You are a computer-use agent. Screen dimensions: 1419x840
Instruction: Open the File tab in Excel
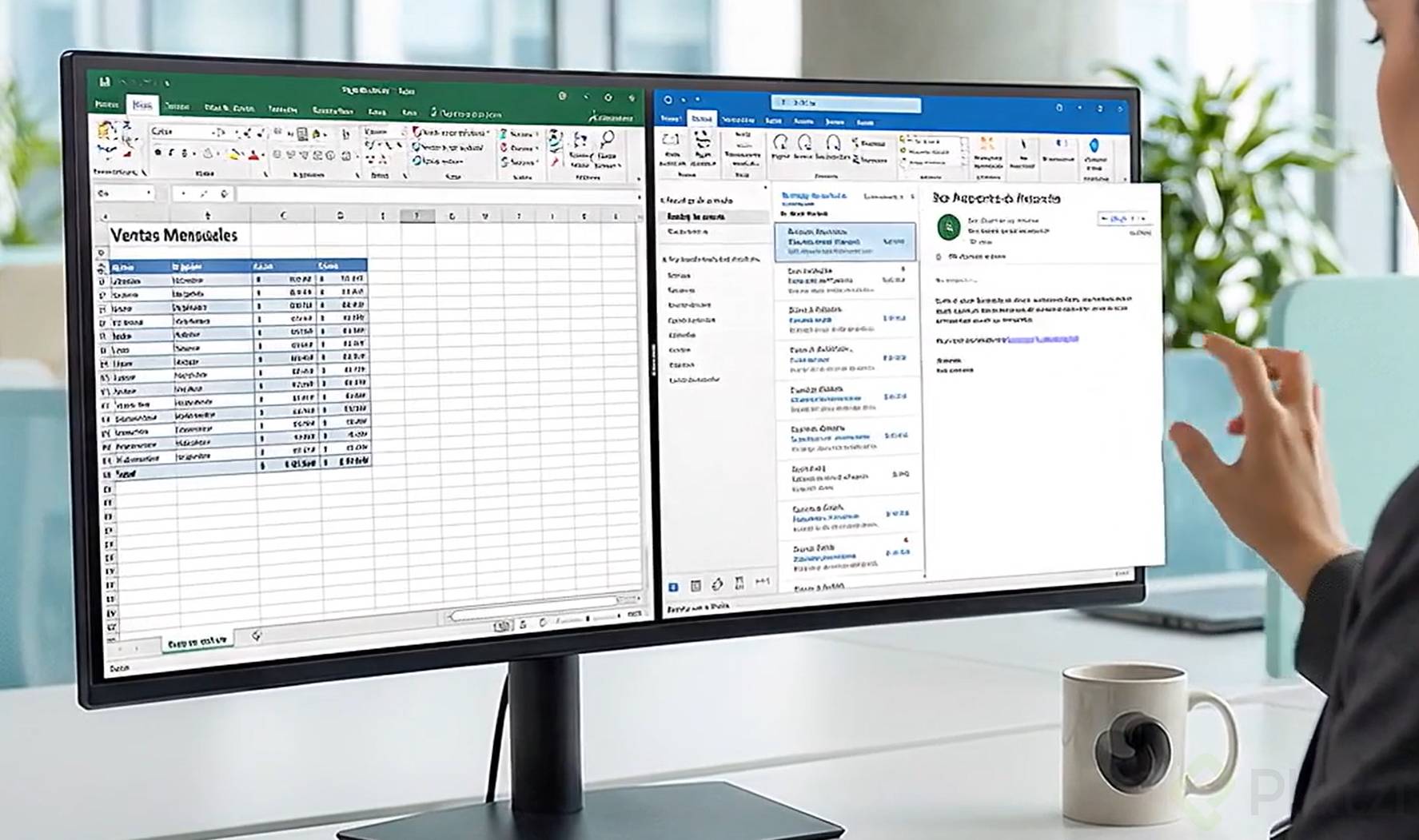tap(106, 105)
